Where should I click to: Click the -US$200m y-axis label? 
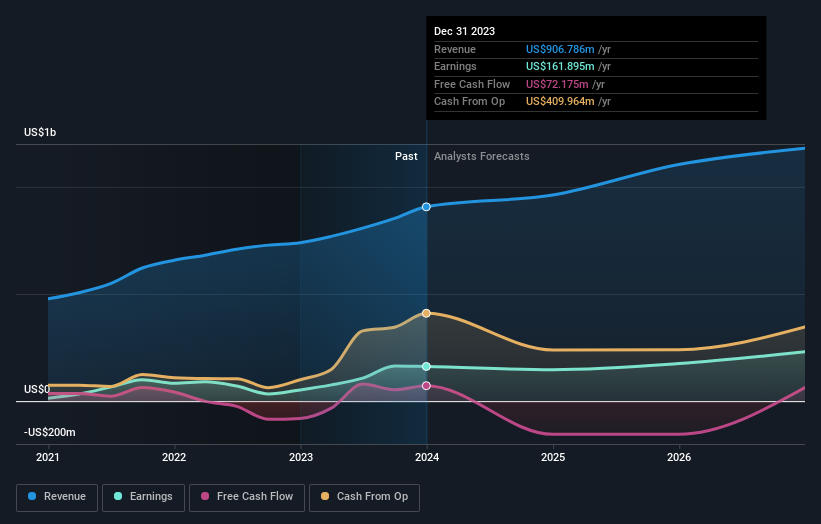[50, 432]
